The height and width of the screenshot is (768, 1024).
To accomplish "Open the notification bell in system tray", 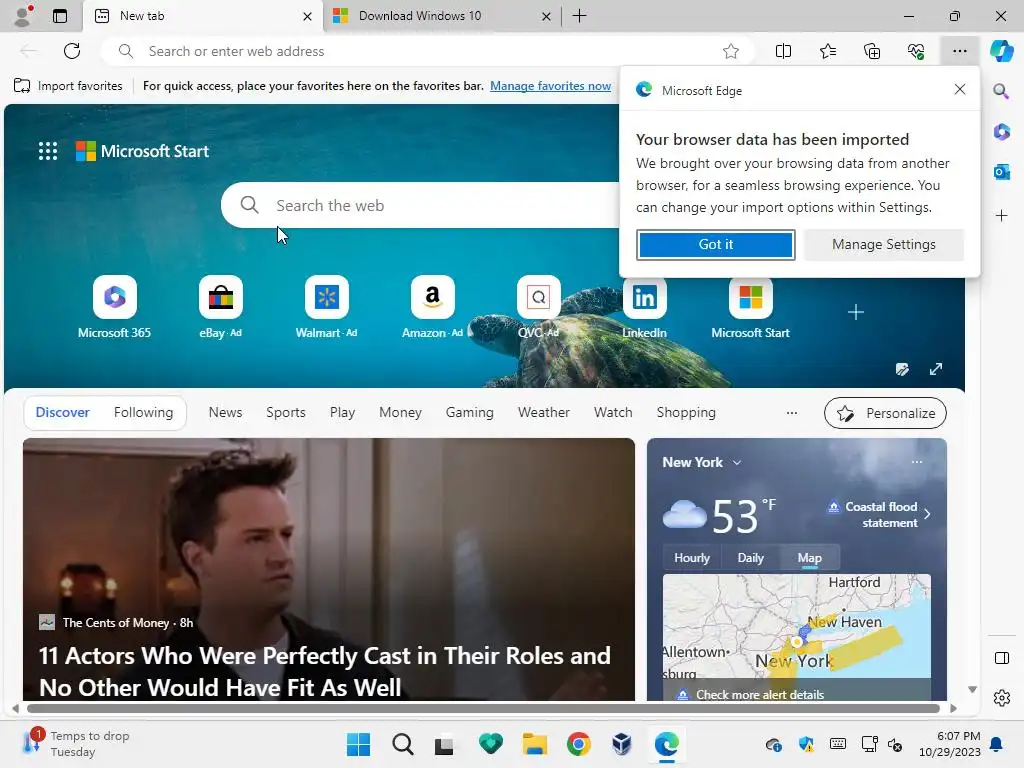I will pyautogui.click(x=996, y=744).
